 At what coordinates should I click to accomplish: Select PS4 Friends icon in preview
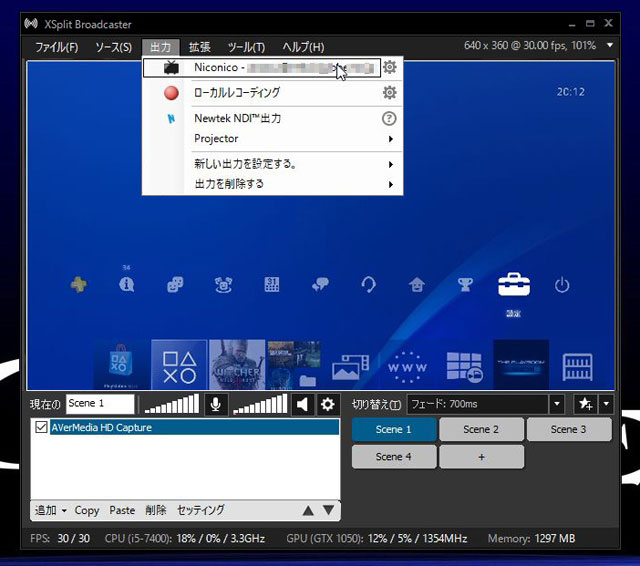[x=175, y=284]
